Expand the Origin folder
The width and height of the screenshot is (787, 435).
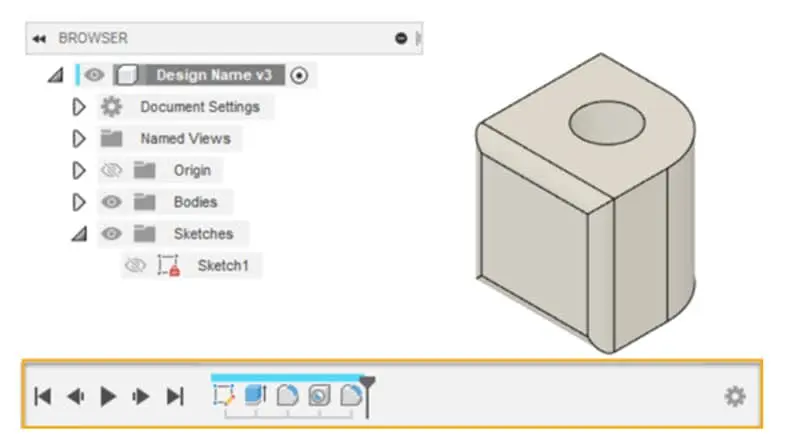79,171
